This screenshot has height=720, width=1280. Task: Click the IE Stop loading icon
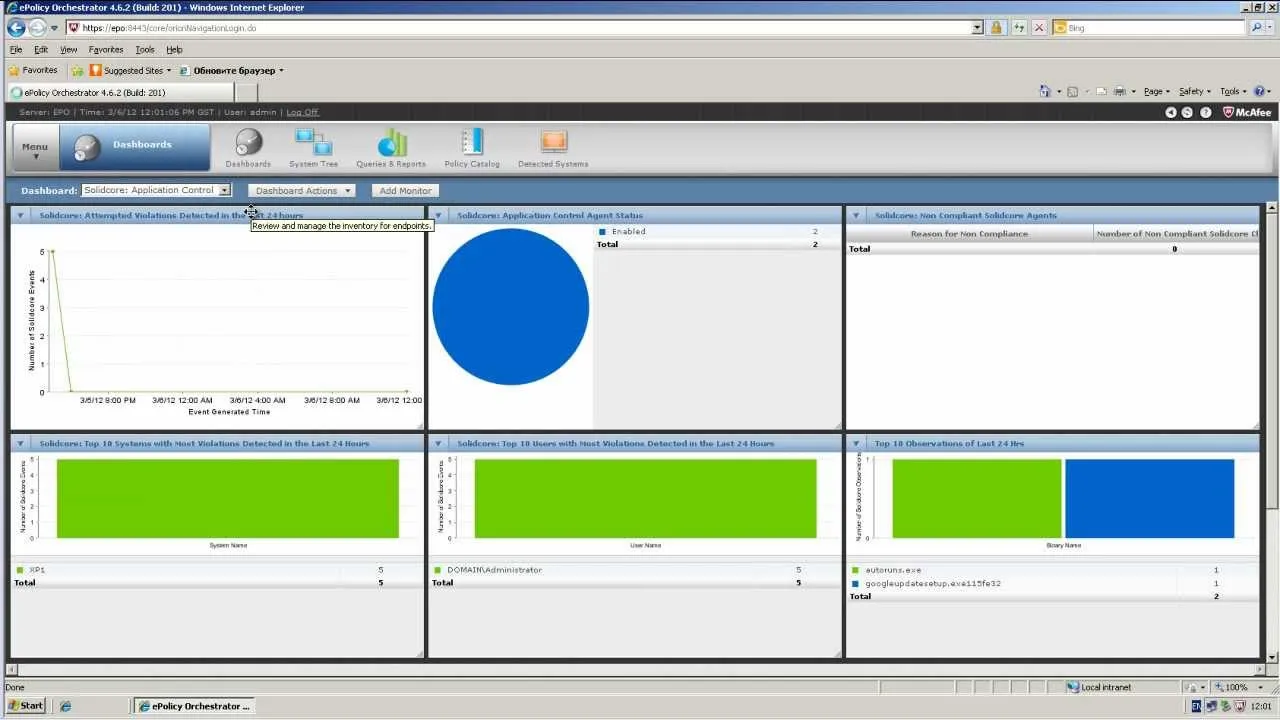tap(1040, 28)
